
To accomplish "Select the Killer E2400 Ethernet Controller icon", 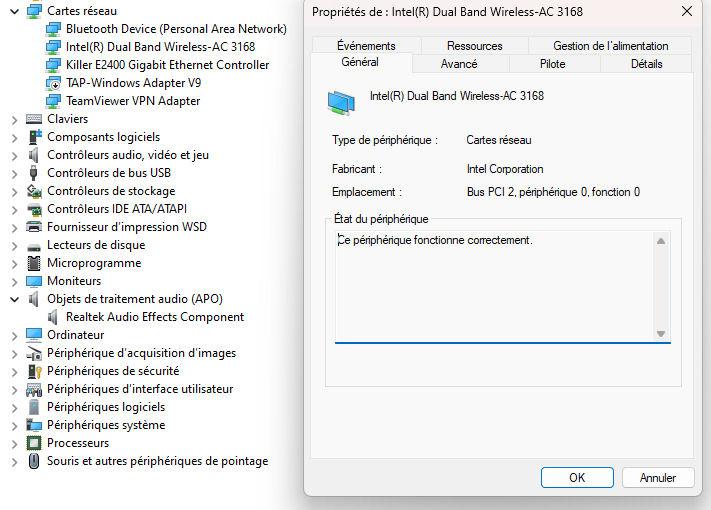I will [x=53, y=65].
